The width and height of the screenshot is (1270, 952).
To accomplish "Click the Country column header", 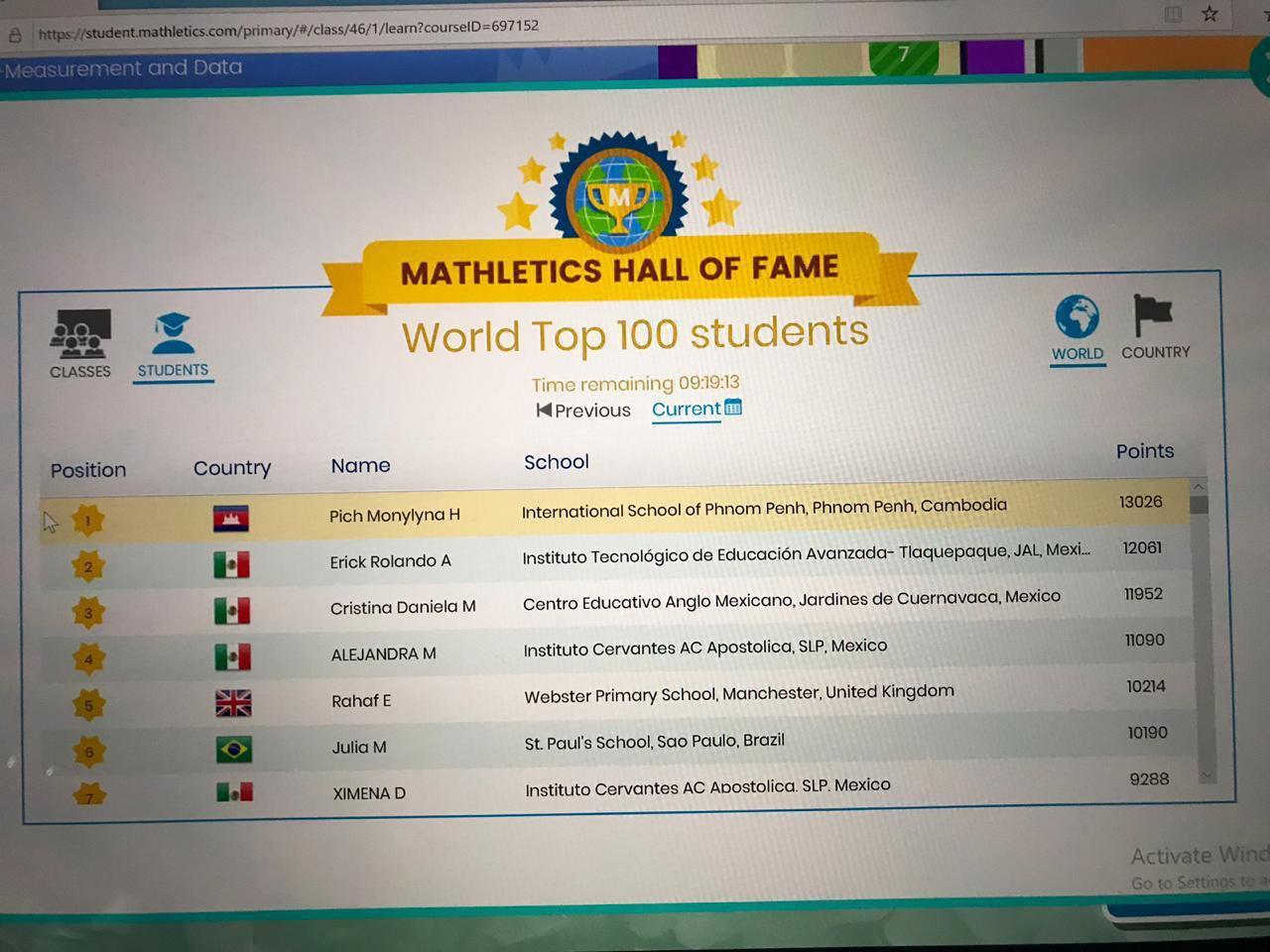I will coord(232,468).
